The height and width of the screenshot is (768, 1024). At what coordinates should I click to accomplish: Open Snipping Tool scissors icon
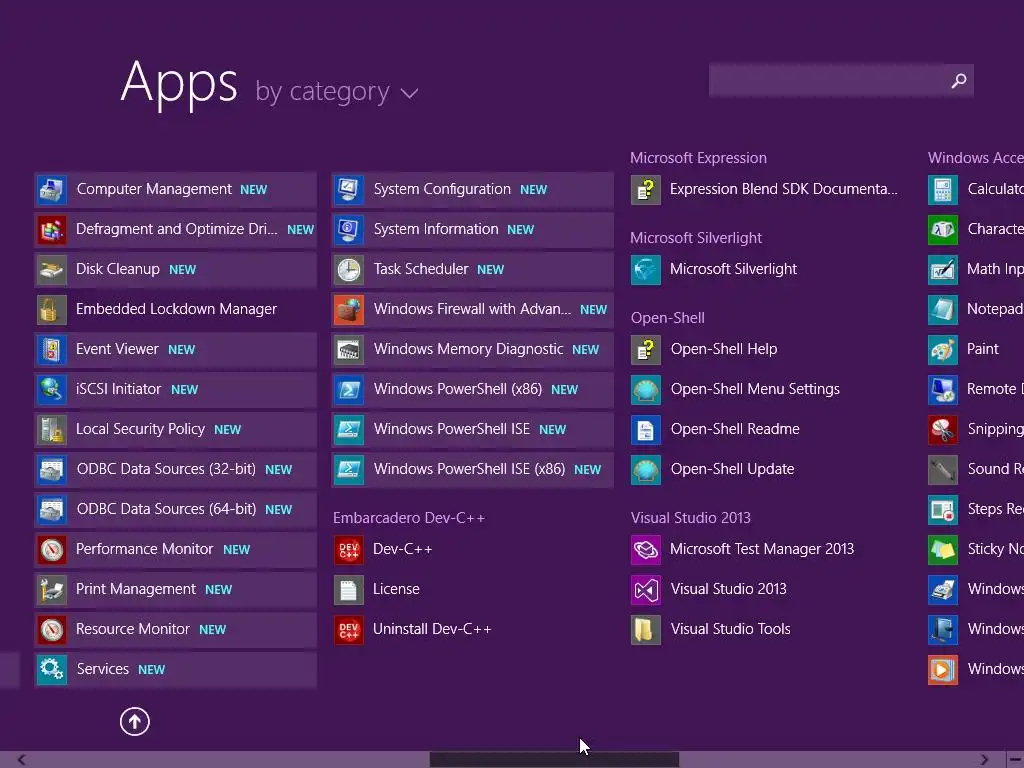[943, 430]
